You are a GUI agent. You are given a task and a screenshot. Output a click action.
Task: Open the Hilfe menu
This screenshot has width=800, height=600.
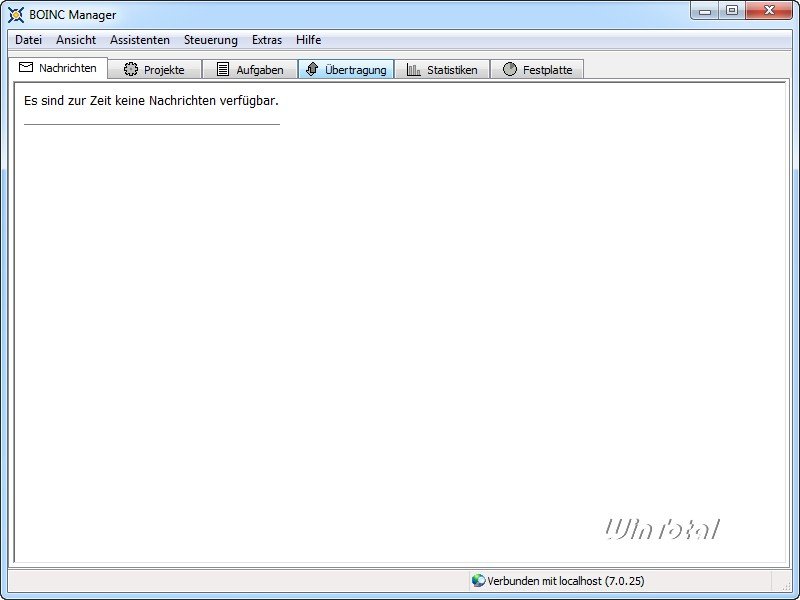[309, 40]
